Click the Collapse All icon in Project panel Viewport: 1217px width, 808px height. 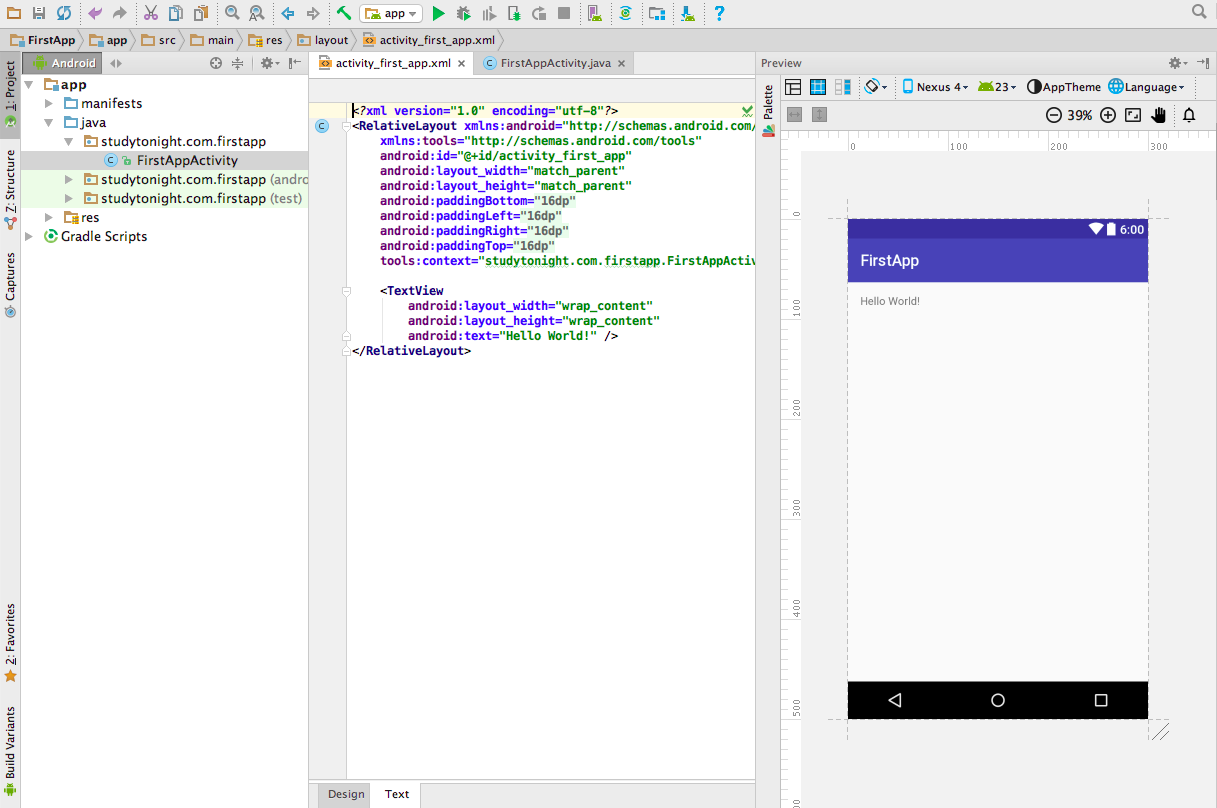(238, 63)
